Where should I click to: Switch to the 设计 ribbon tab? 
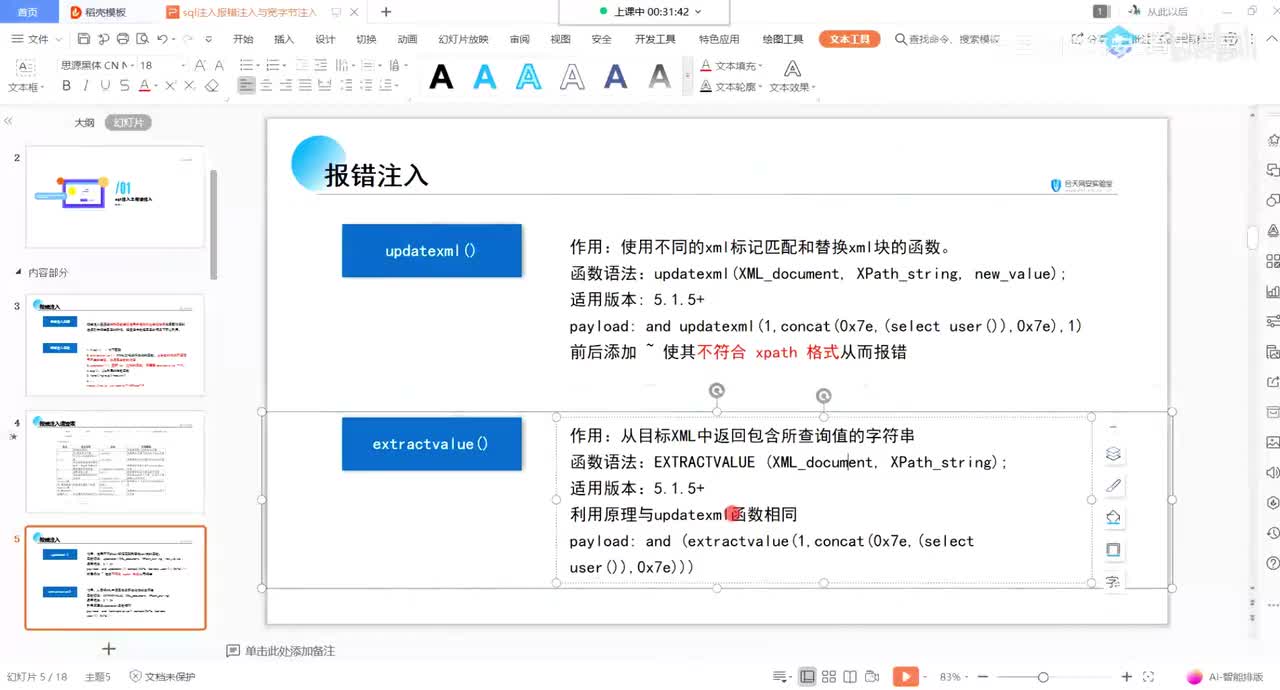tap(325, 39)
